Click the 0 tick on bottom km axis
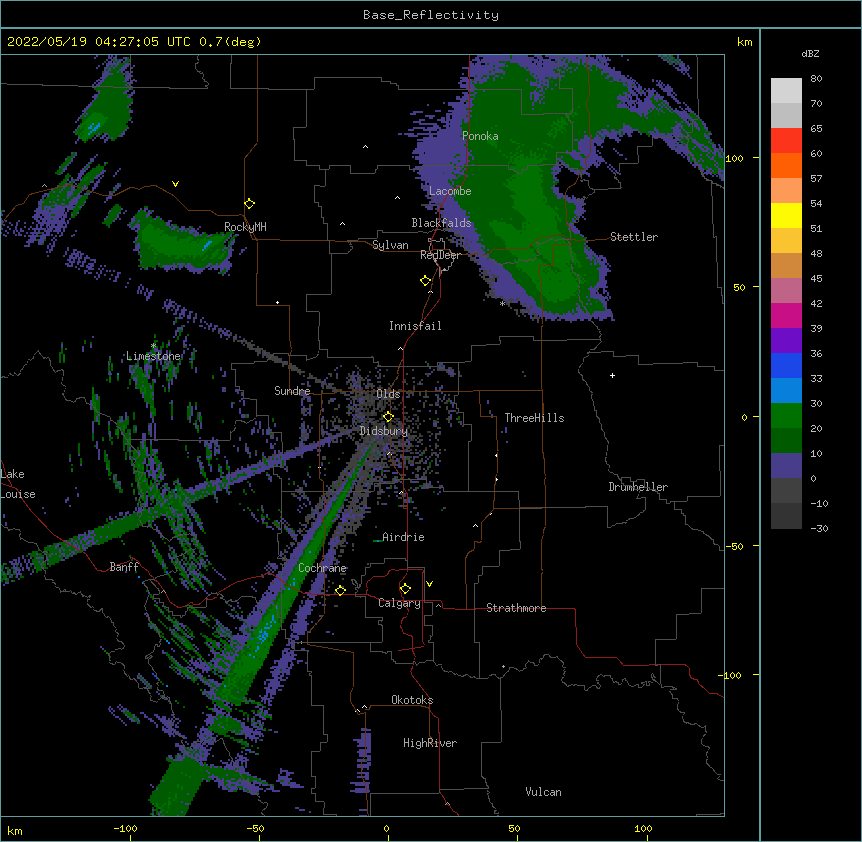Image resolution: width=862 pixels, height=842 pixels. (386, 829)
